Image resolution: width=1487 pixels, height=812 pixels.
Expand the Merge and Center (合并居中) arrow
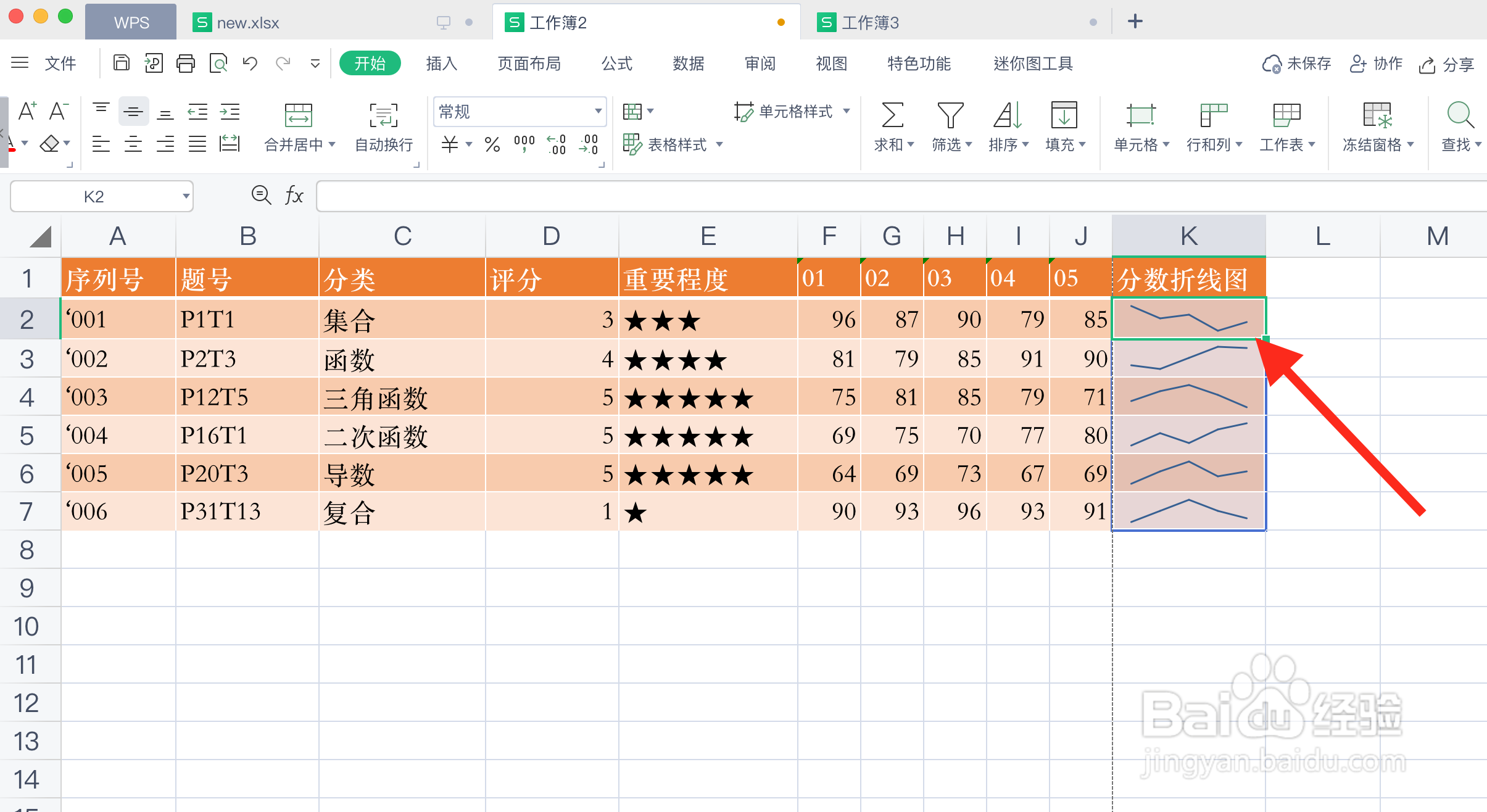pos(332,144)
